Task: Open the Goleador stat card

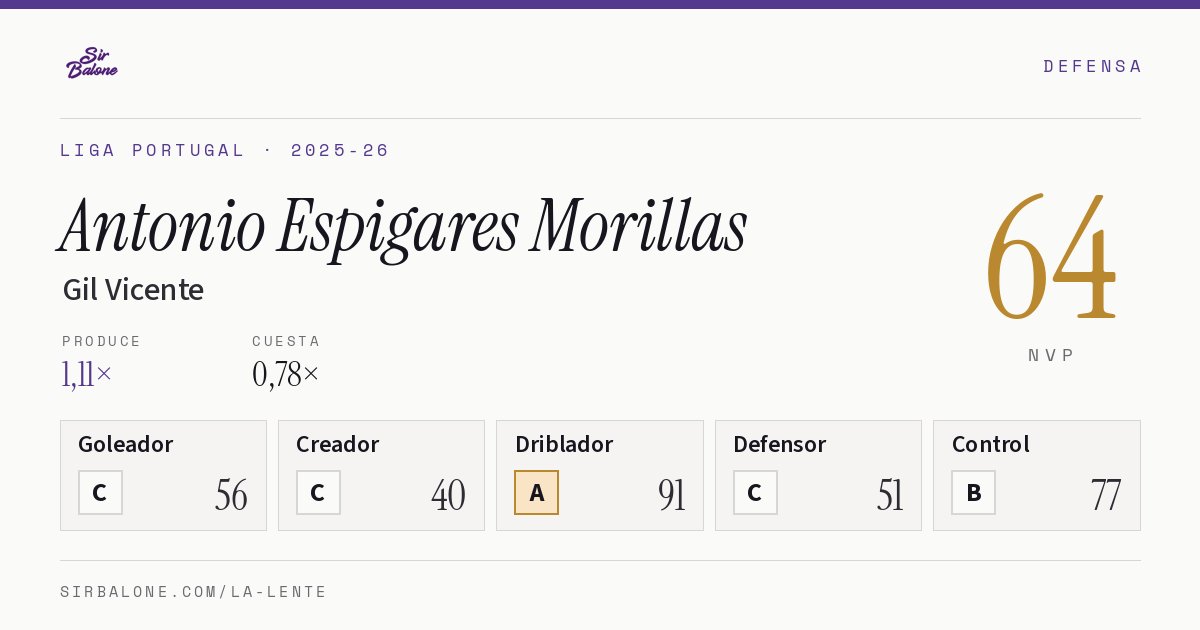Action: click(163, 475)
